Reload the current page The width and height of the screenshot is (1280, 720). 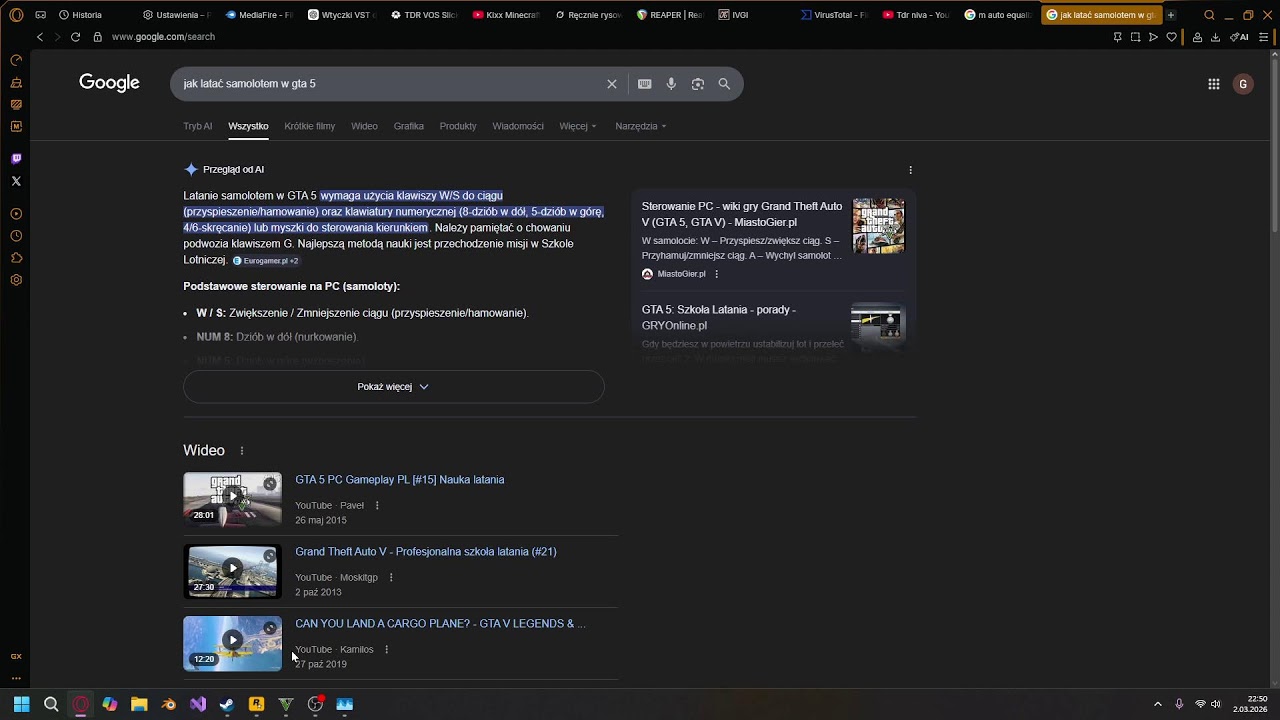[75, 37]
